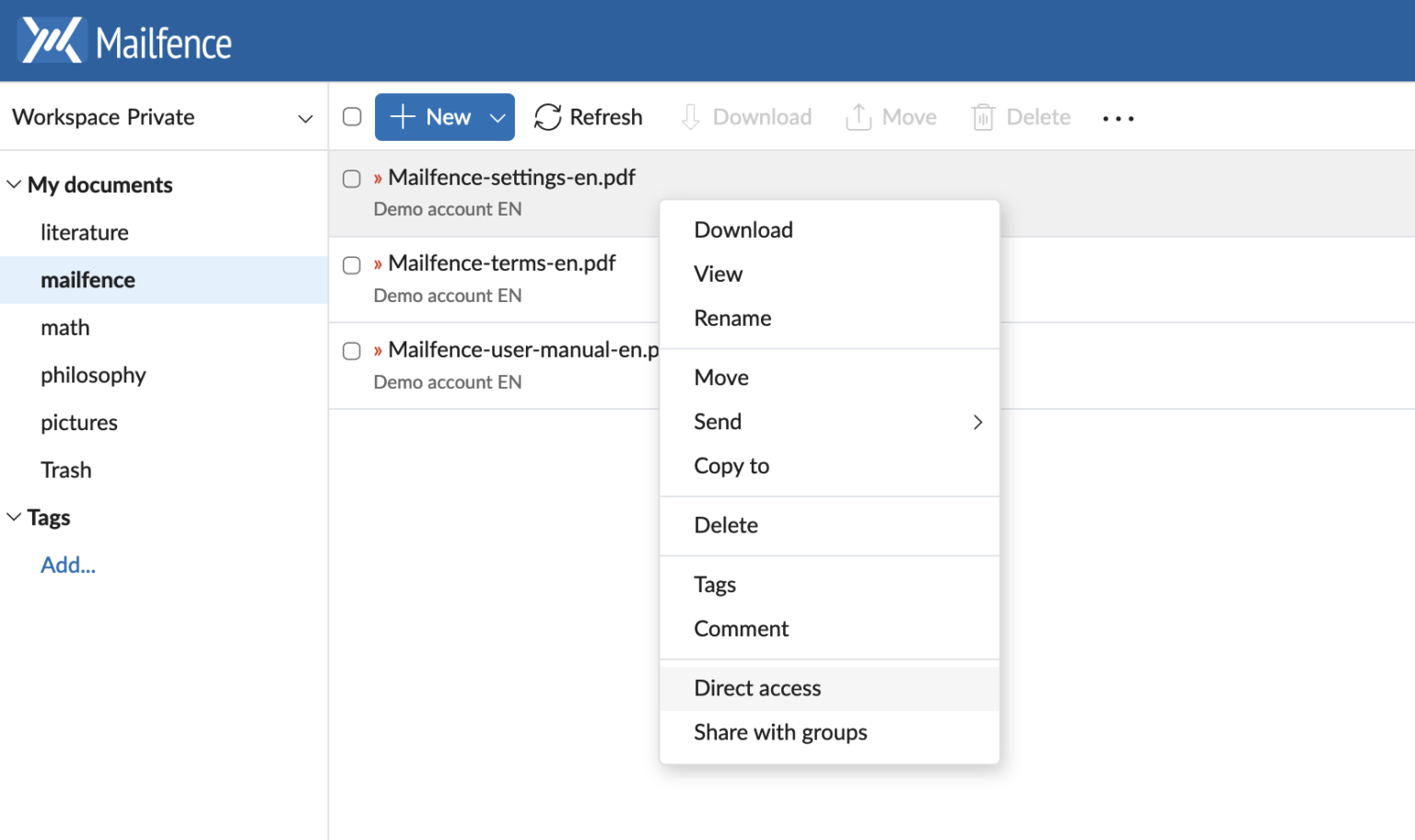Expand the Send submenu arrow
This screenshot has height=840, width=1415.
(977, 422)
